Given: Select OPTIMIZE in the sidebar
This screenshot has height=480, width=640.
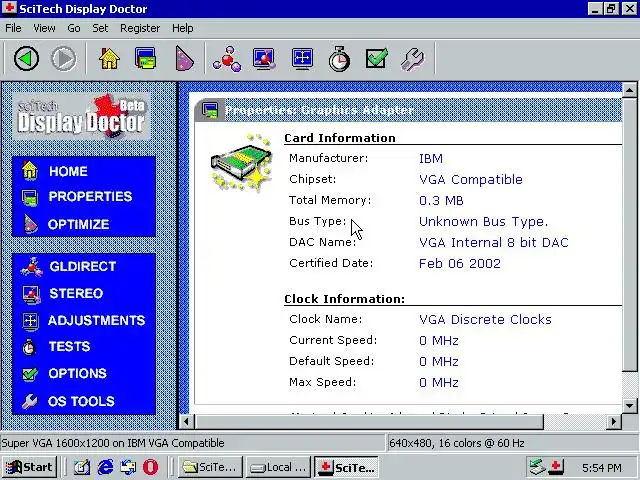Looking at the screenshot, I should click(78, 224).
